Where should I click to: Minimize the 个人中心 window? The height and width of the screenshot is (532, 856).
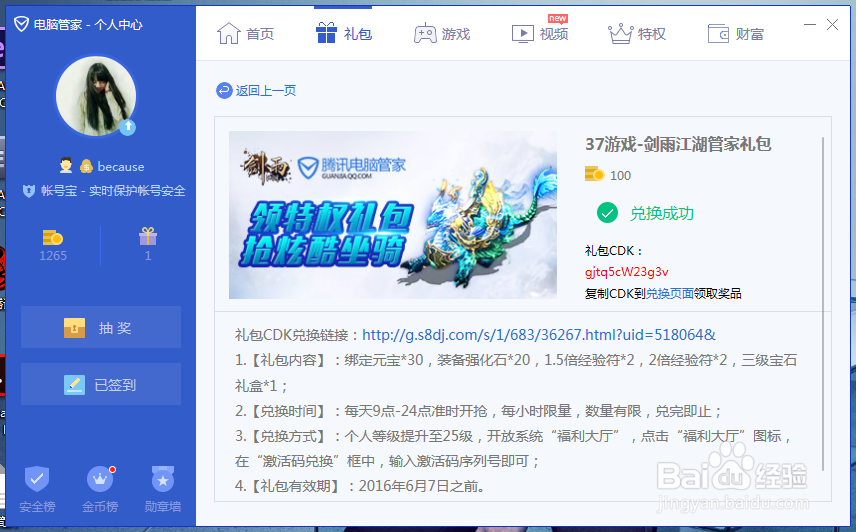click(810, 25)
